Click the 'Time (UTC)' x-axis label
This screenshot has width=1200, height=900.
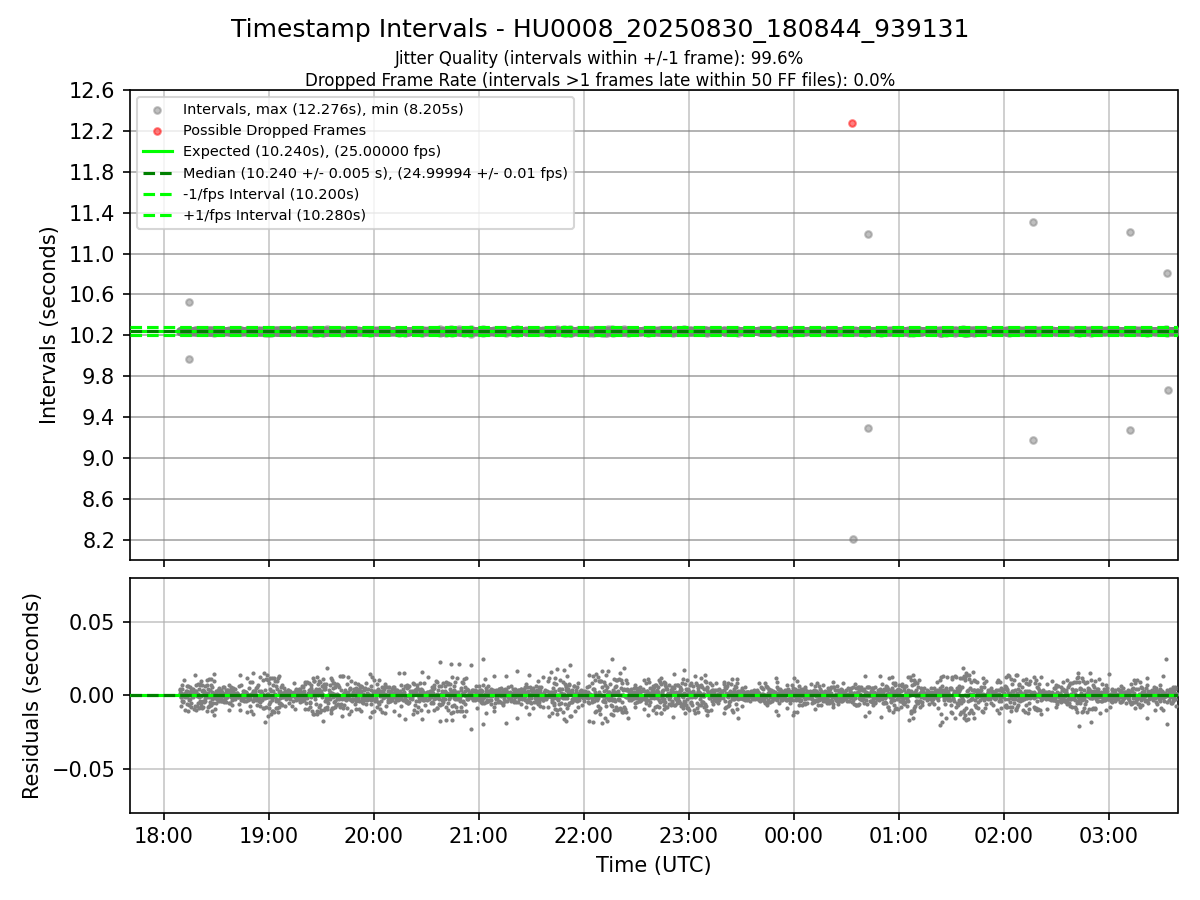(x=653, y=865)
